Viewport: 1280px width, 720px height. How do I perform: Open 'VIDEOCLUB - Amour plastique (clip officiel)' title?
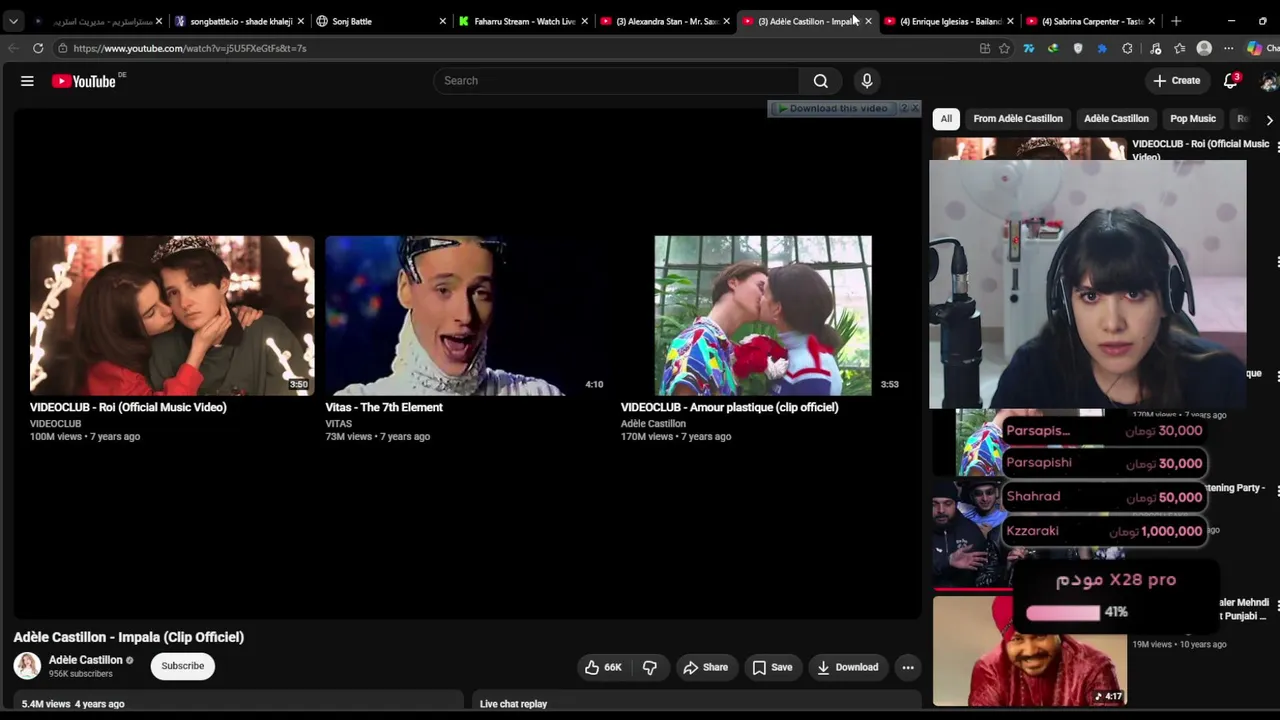(730, 407)
